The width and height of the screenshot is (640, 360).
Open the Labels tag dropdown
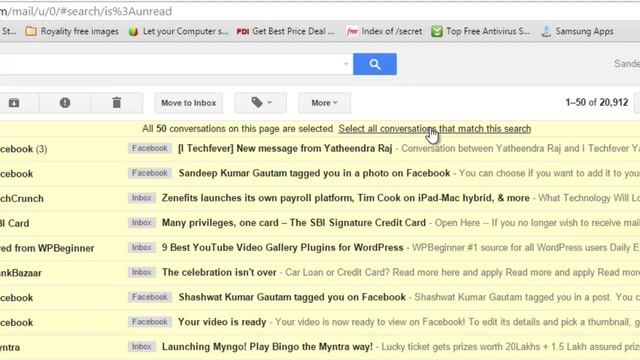[x=260, y=103]
